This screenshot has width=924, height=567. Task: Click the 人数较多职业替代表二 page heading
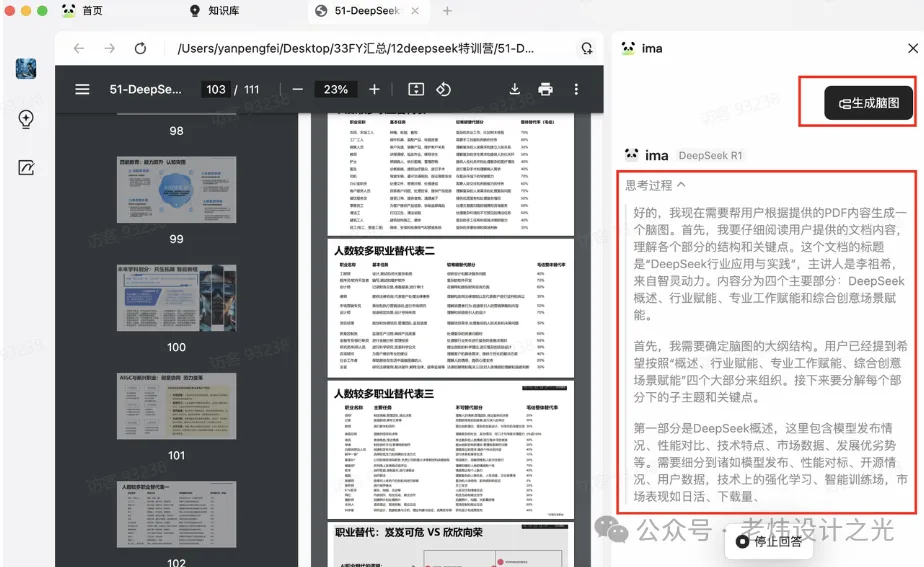(x=384, y=250)
